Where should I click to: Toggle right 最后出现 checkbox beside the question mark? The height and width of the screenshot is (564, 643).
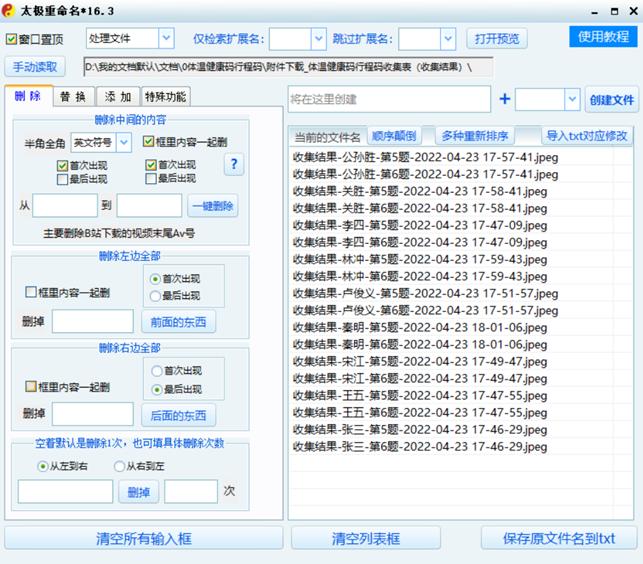click(151, 178)
